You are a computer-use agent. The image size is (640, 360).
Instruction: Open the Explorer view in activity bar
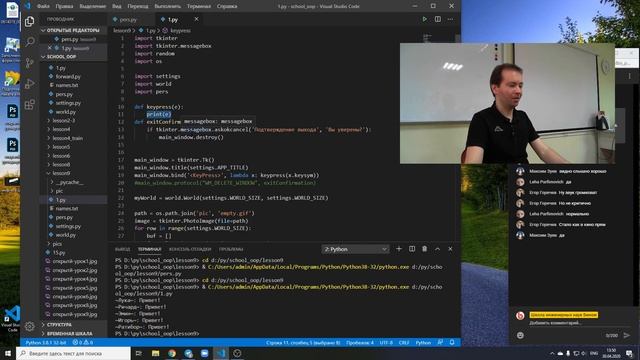point(29,21)
